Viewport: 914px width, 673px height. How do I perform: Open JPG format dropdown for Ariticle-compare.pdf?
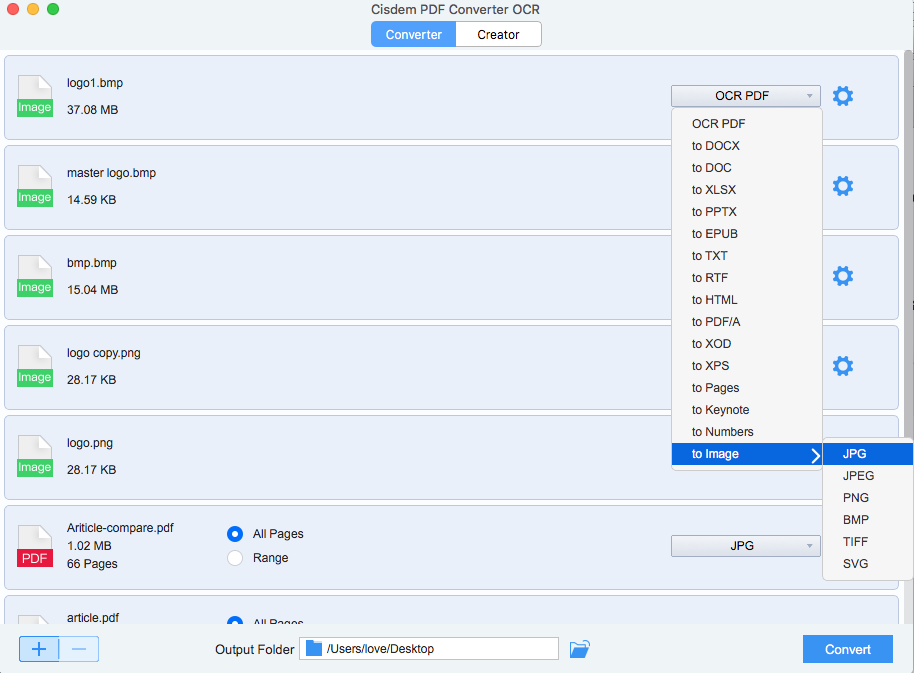tap(746, 546)
